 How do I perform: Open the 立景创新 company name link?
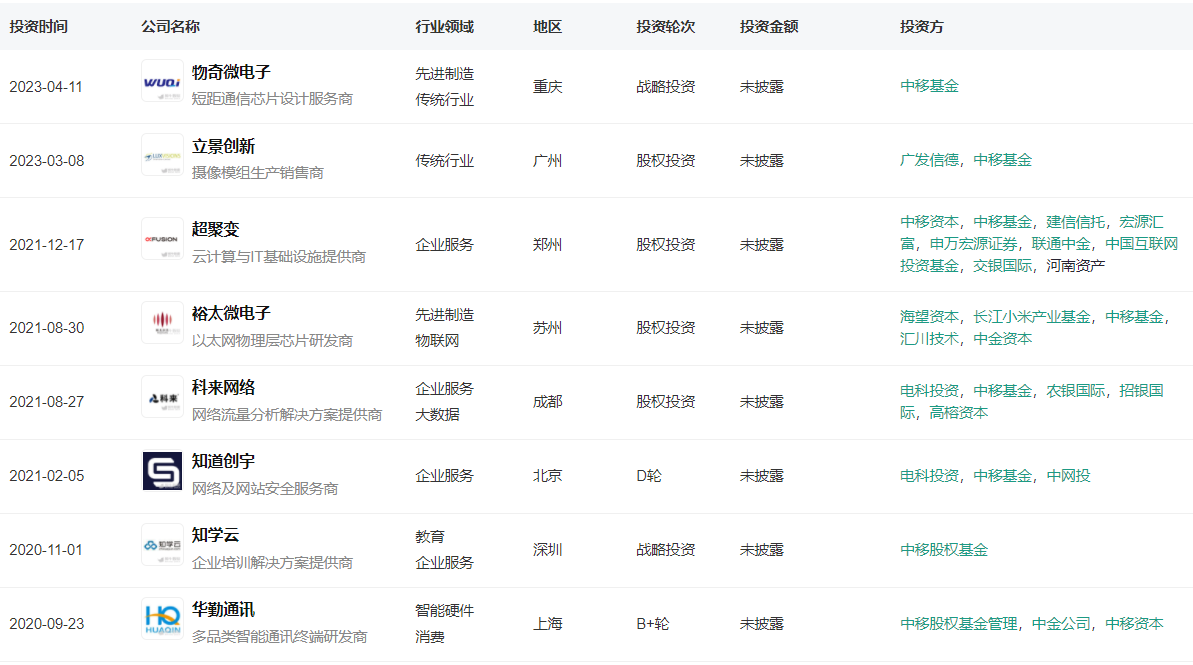[x=224, y=146]
